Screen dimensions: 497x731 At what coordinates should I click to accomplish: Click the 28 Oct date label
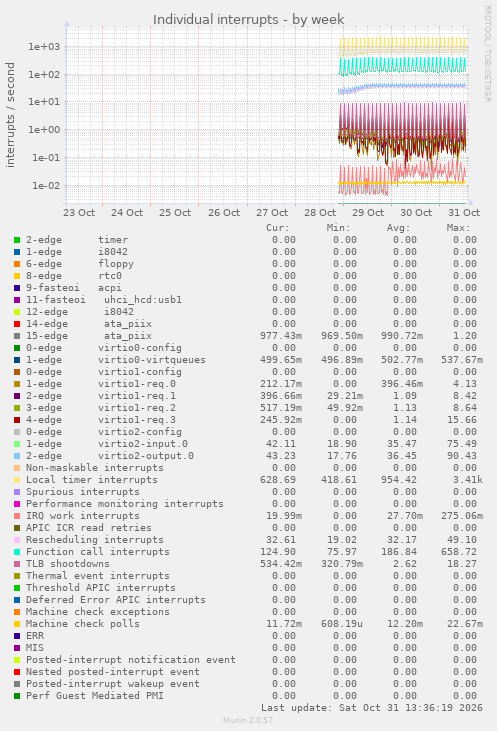click(x=320, y=213)
